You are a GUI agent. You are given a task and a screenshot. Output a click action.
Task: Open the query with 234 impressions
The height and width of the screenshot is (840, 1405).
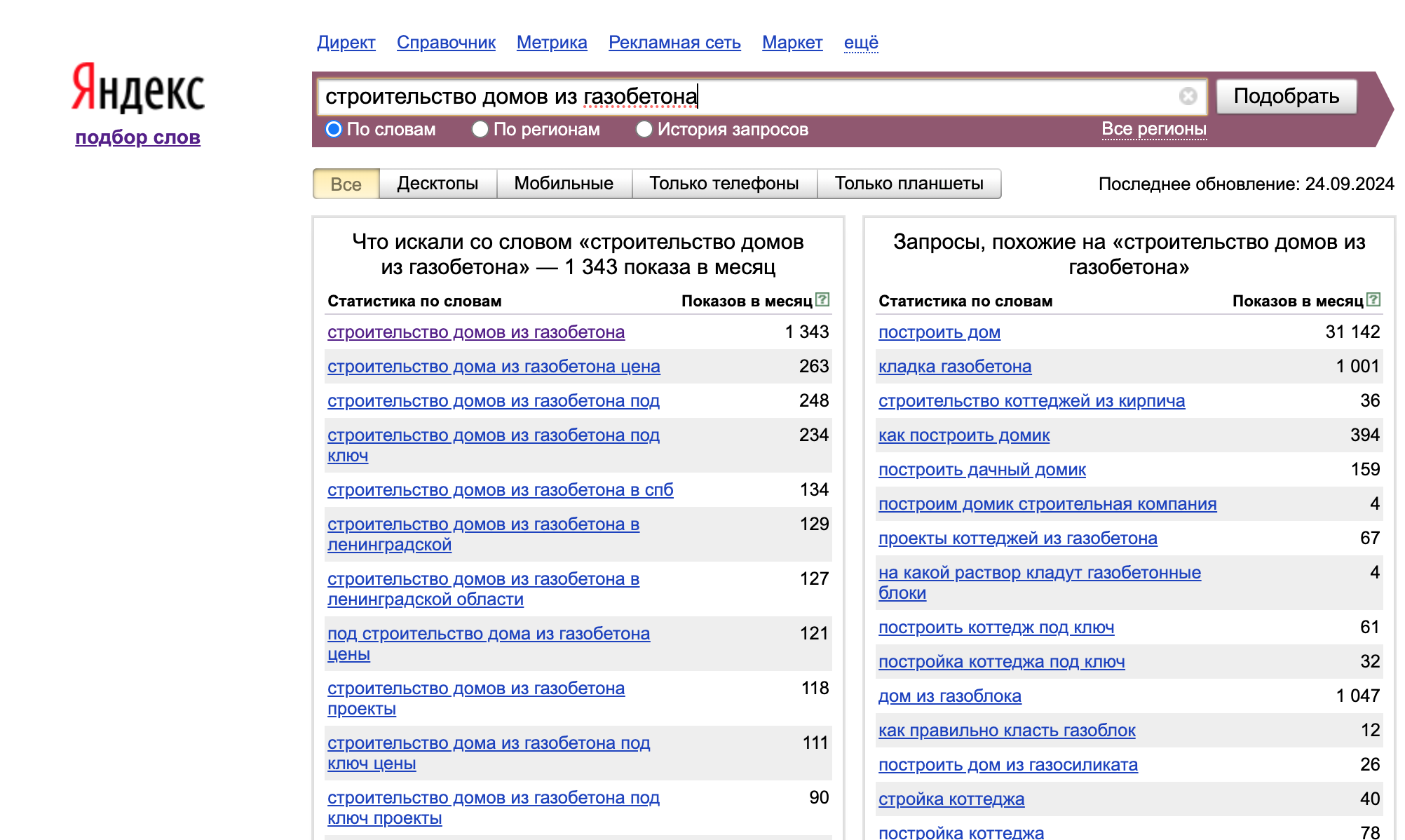[x=494, y=445]
